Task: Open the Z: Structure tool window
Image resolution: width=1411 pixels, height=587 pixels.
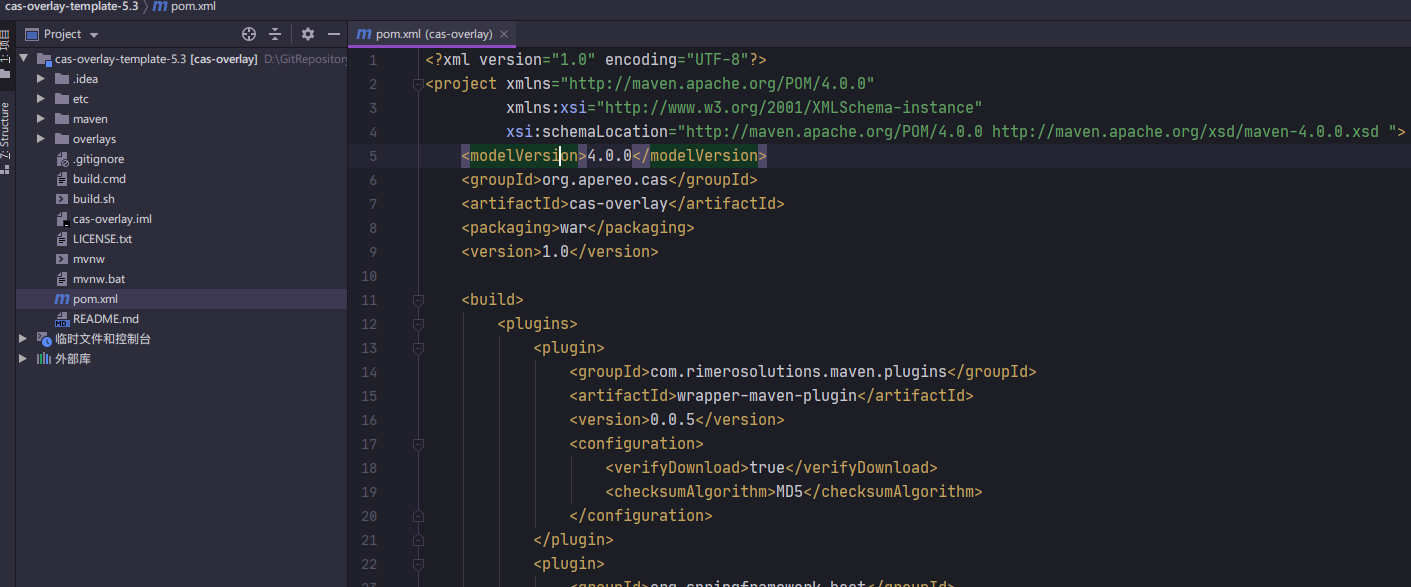Action: (5, 137)
